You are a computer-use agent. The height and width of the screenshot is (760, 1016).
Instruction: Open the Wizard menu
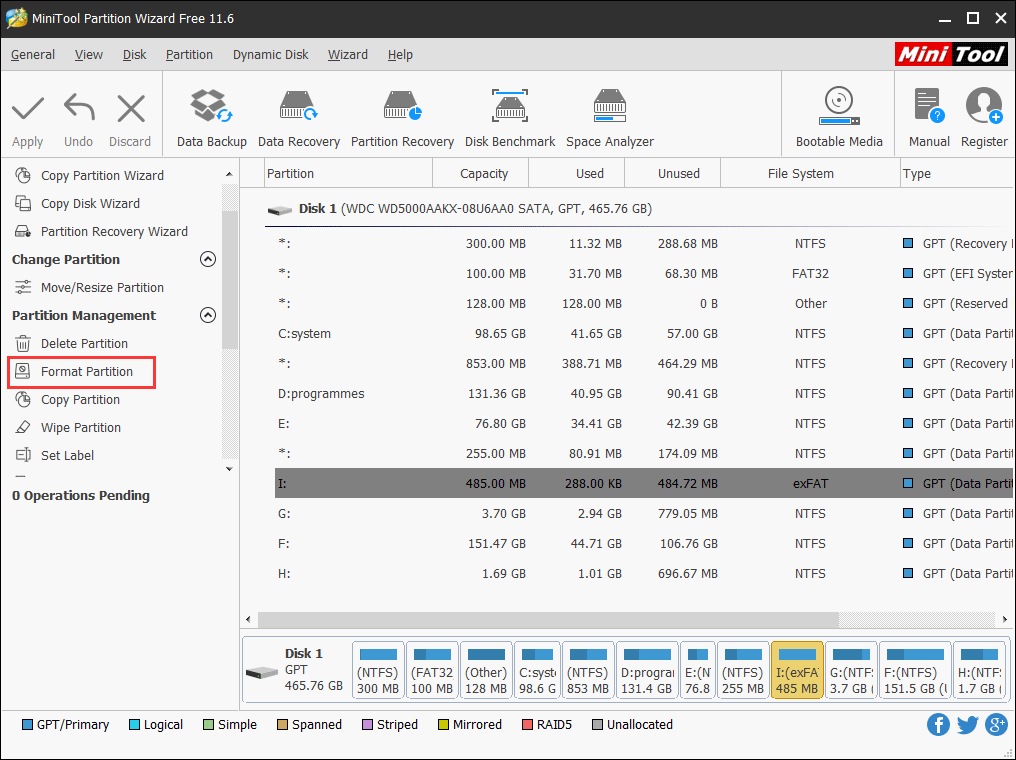click(347, 55)
